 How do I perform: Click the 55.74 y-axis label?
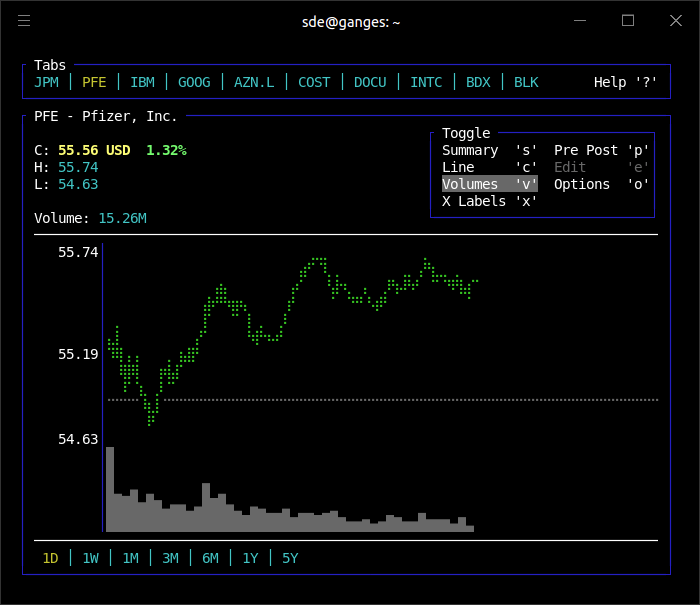point(78,252)
